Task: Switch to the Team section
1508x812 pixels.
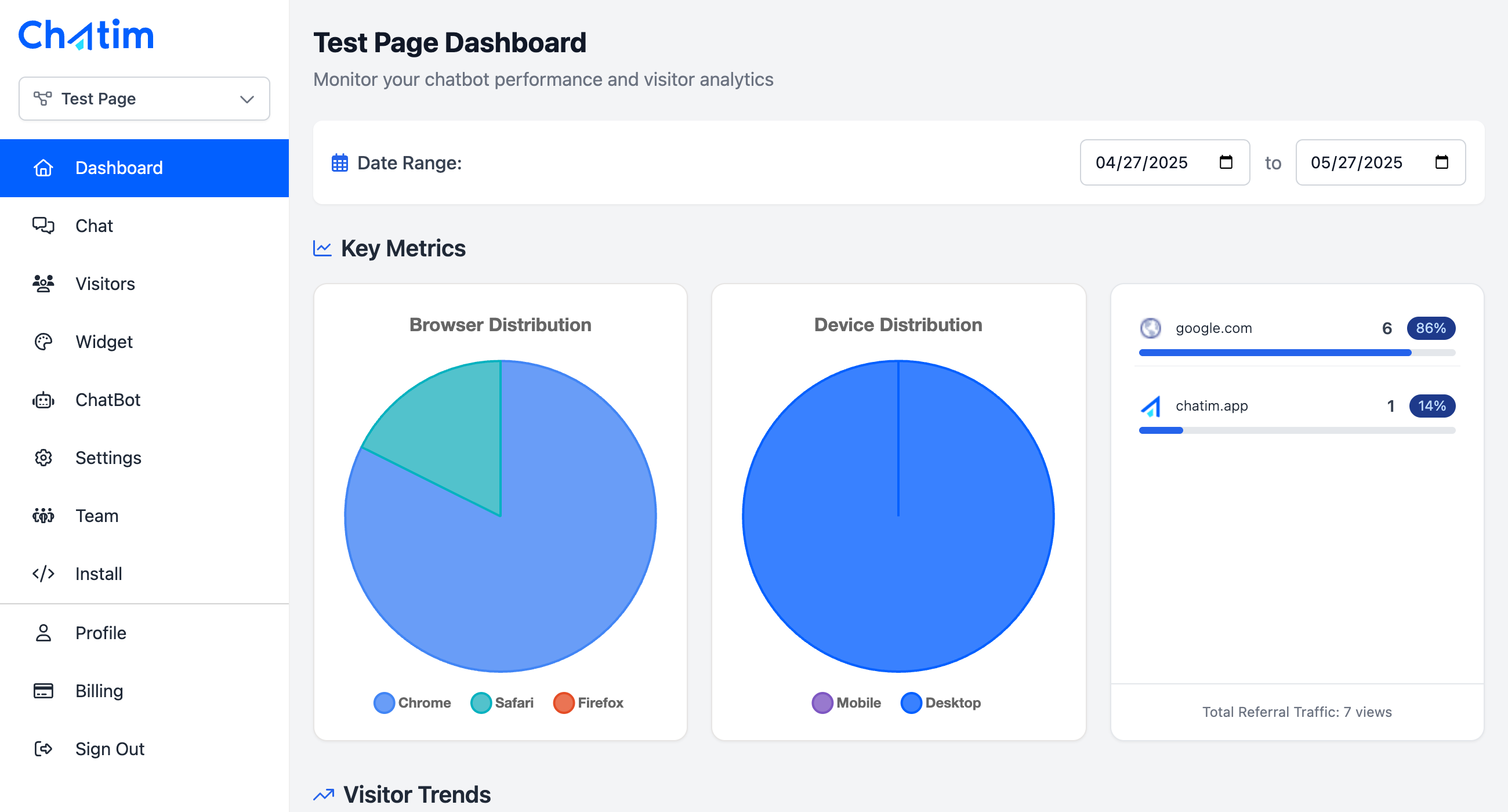Action: (96, 516)
